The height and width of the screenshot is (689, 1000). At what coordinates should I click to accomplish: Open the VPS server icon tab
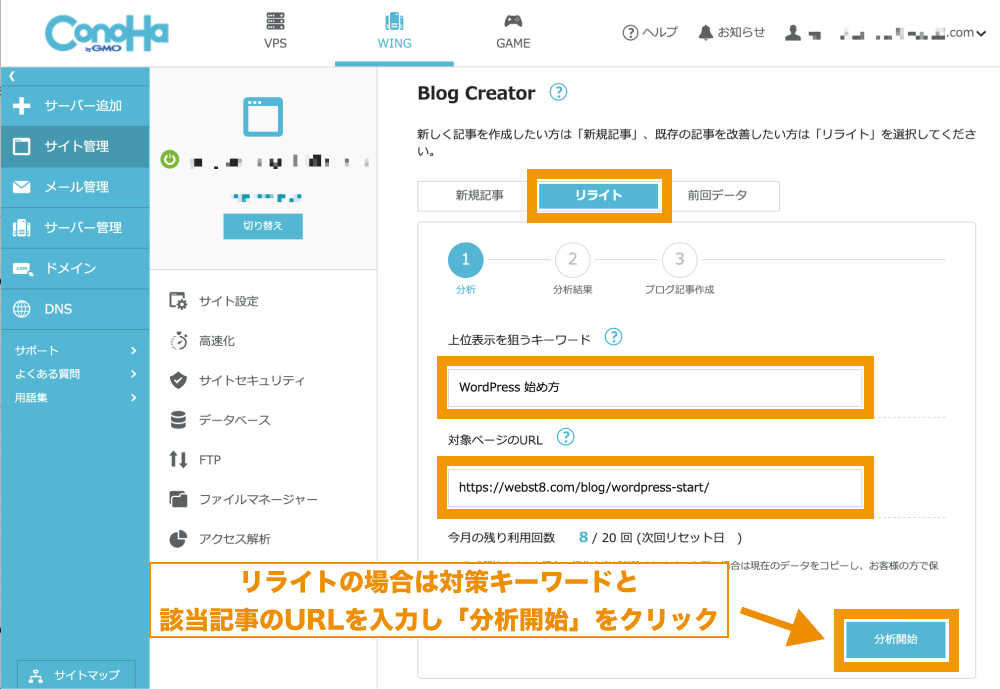[x=276, y=31]
